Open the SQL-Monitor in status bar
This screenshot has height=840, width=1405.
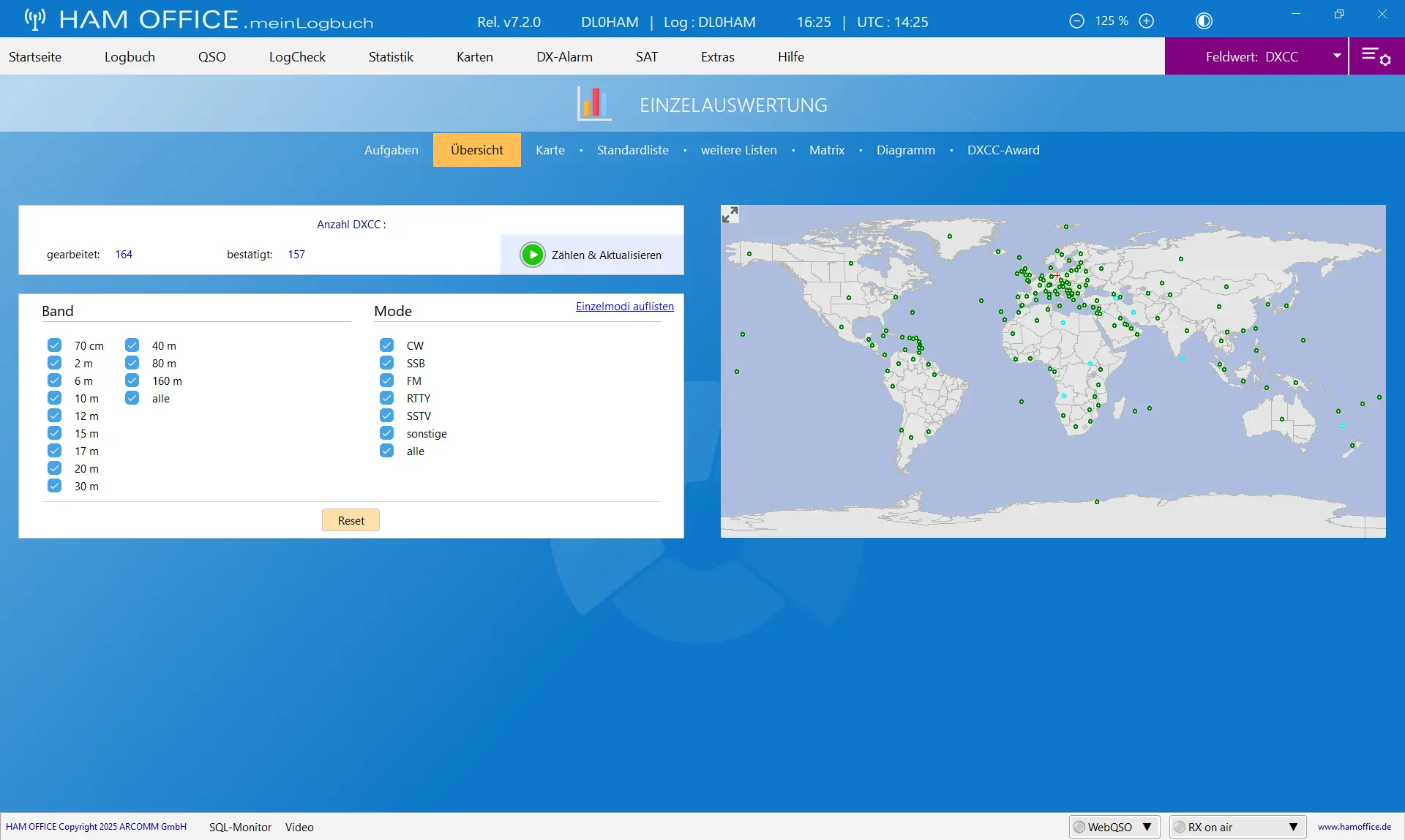pos(240,827)
